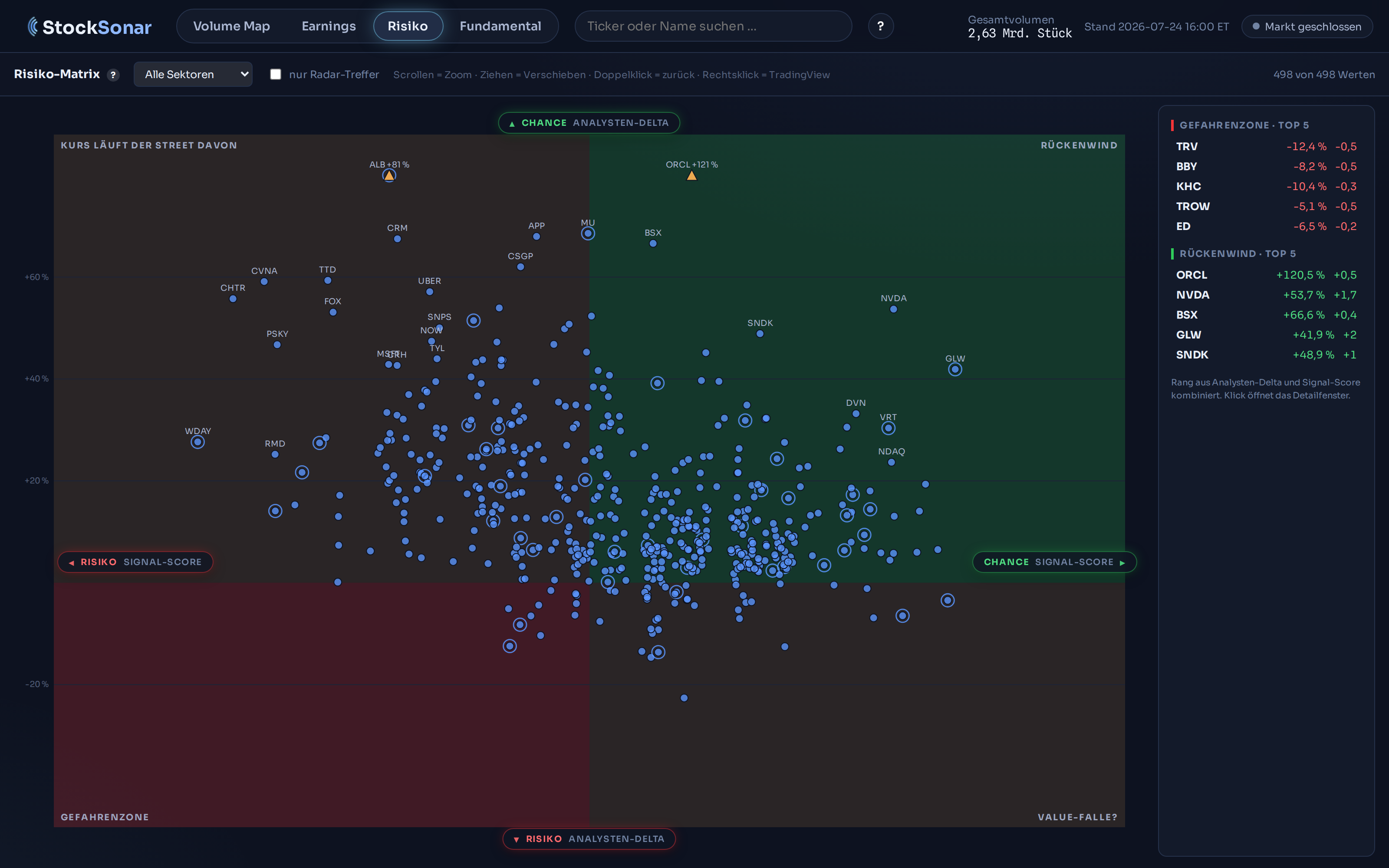Expand the Alle Sektoren dropdown
This screenshot has height=868, width=1389.
193,74
